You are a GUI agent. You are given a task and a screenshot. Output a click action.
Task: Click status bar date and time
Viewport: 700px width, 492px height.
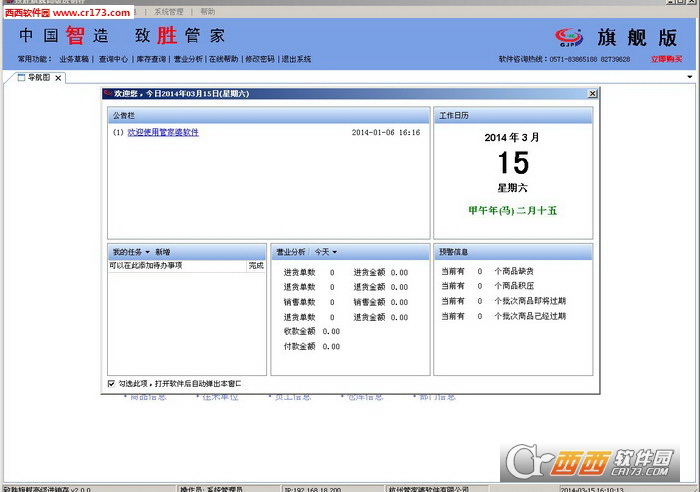(x=592, y=489)
